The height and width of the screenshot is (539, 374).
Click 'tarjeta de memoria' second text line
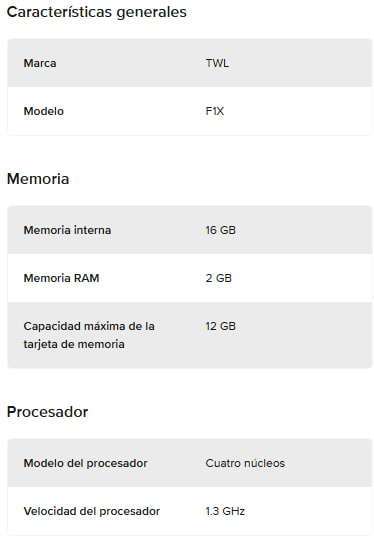click(74, 344)
